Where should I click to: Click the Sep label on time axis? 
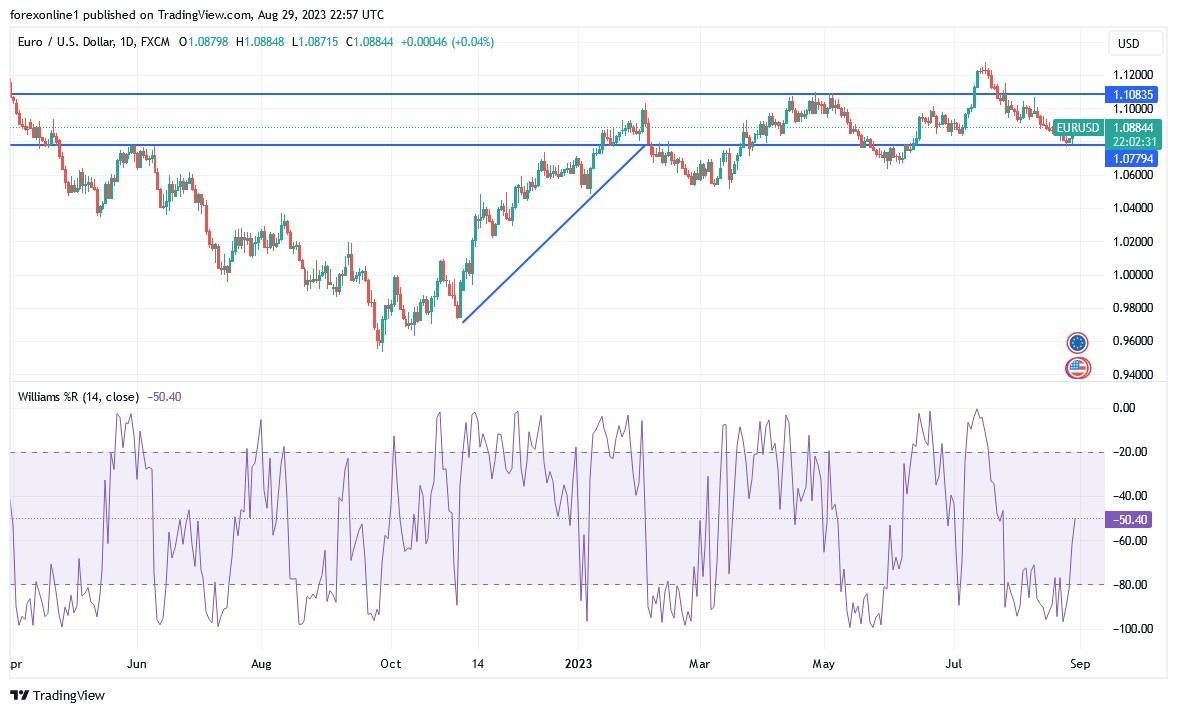(x=1080, y=663)
